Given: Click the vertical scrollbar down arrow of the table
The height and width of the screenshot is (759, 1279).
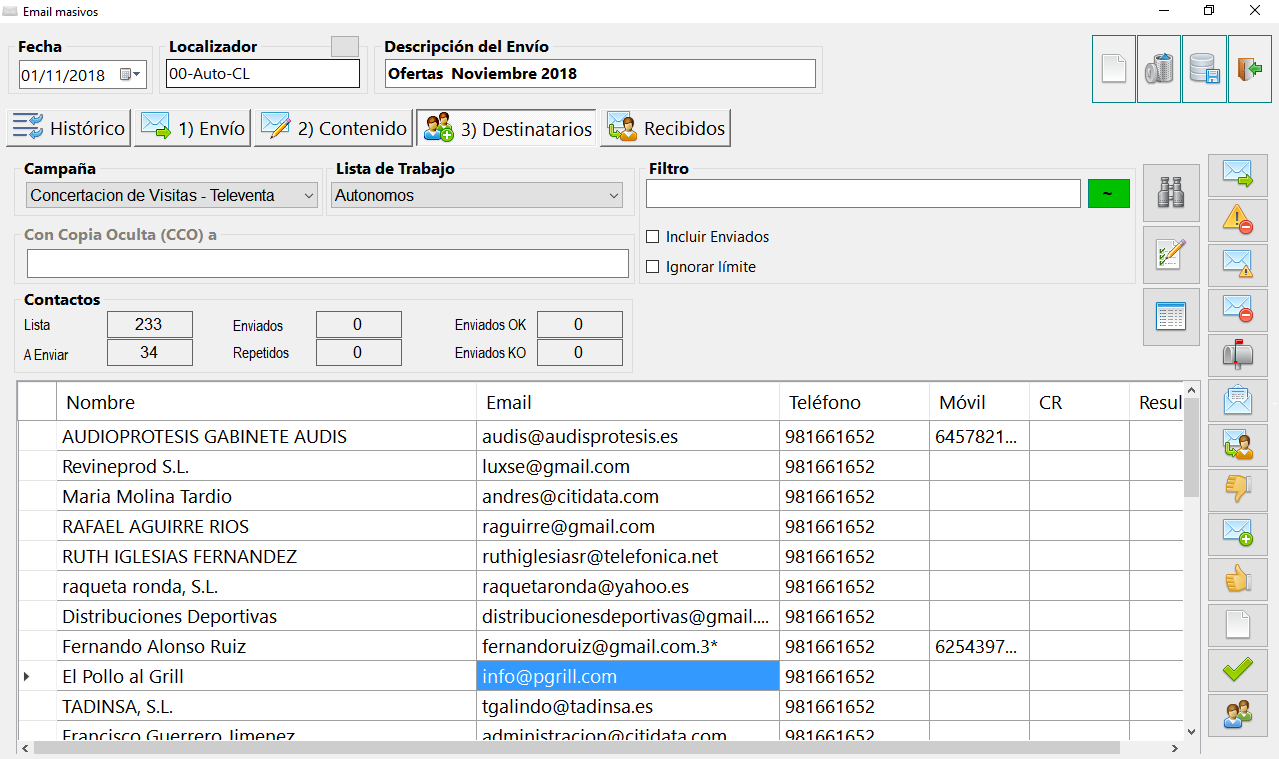Looking at the screenshot, I should point(1190,731).
